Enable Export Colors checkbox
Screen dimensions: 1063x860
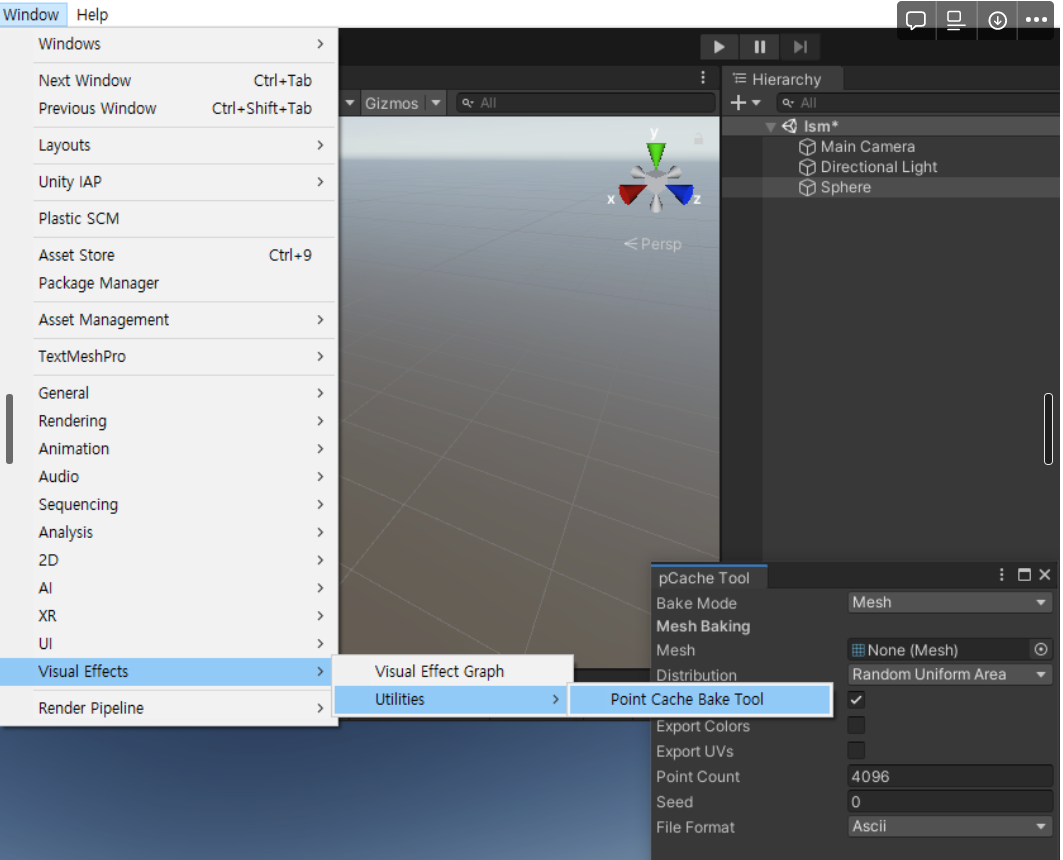(856, 725)
